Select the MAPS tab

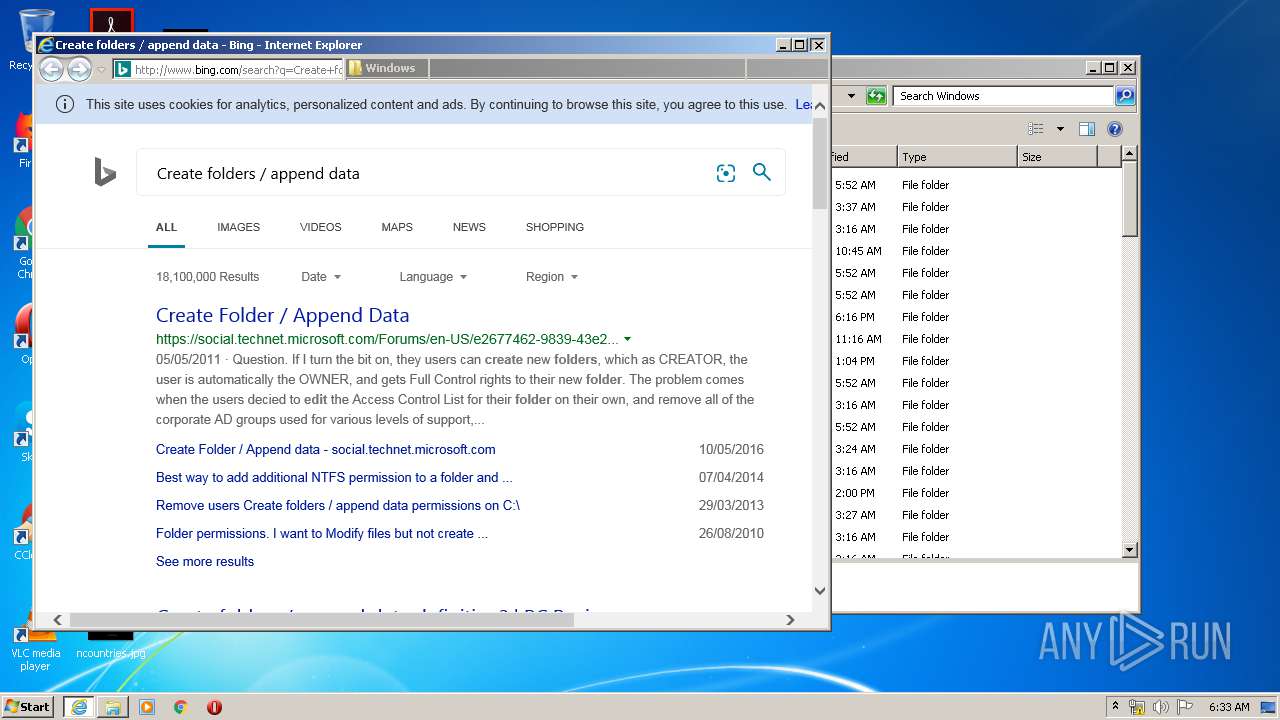[x=397, y=227]
